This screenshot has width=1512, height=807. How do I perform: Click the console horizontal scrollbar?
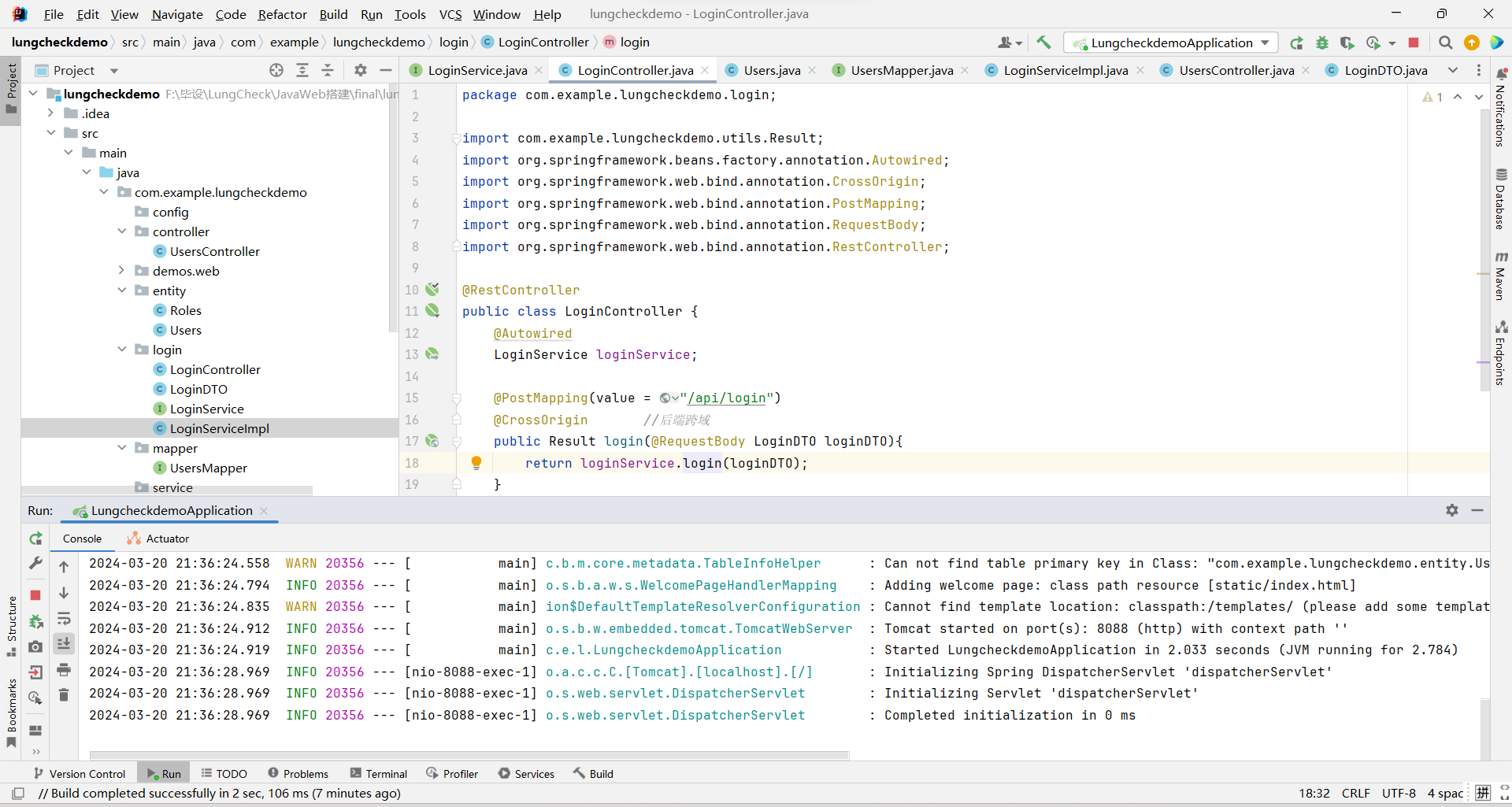click(x=469, y=755)
